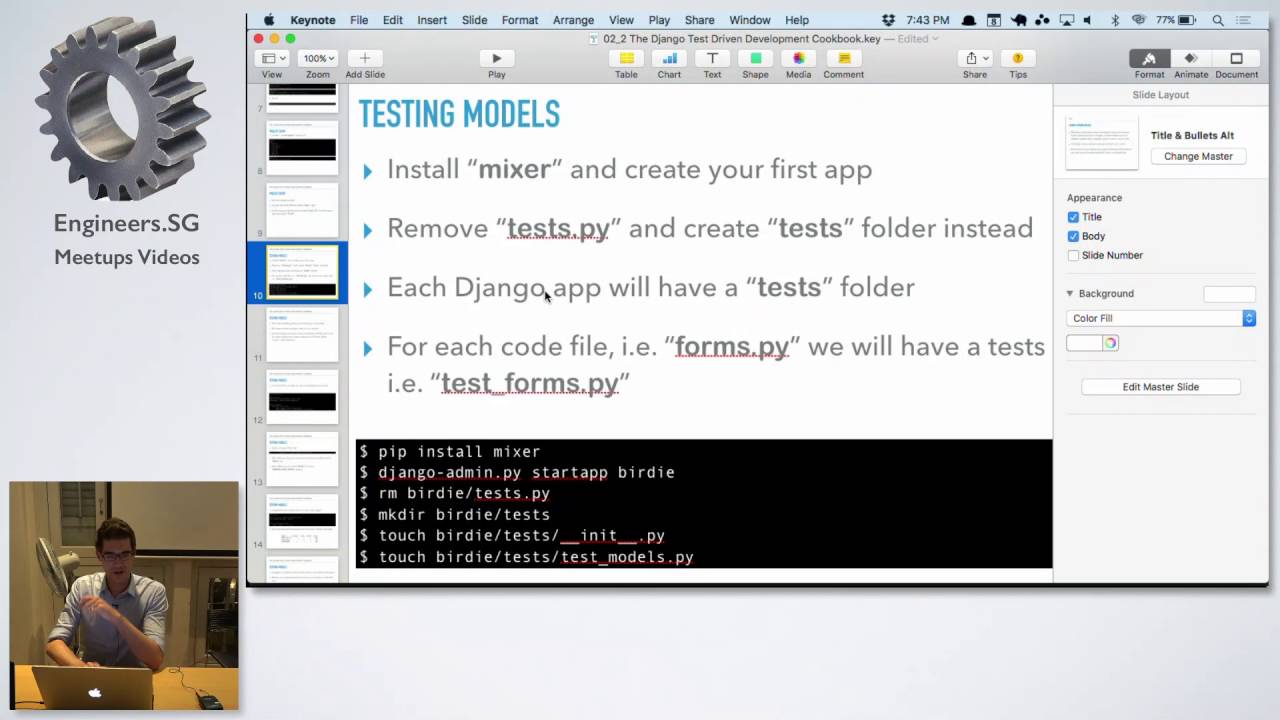Viewport: 1280px width, 720px height.
Task: Insert a Chart from the toolbar
Action: [669, 59]
